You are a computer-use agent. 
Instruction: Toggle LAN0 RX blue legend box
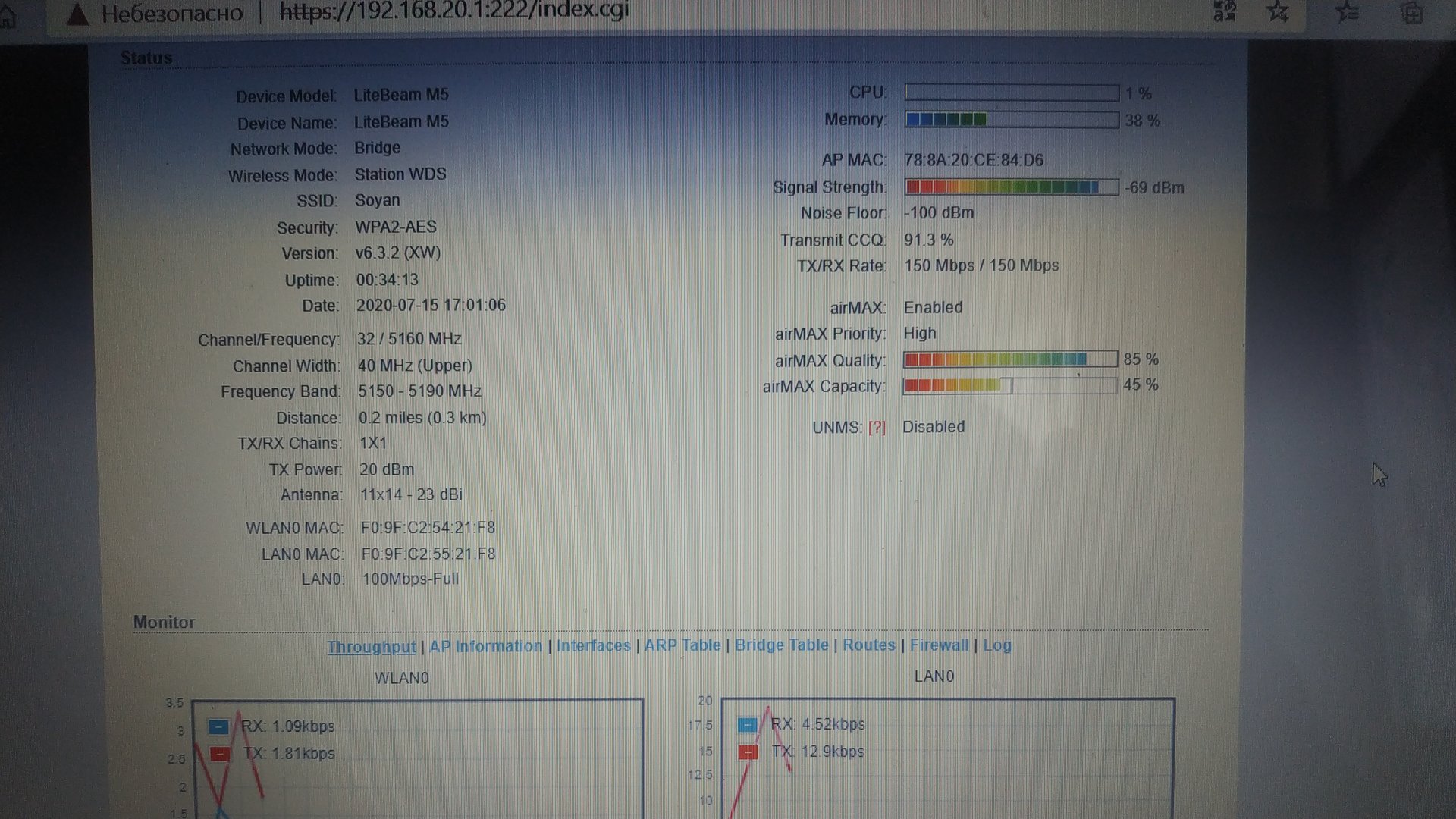[x=748, y=725]
